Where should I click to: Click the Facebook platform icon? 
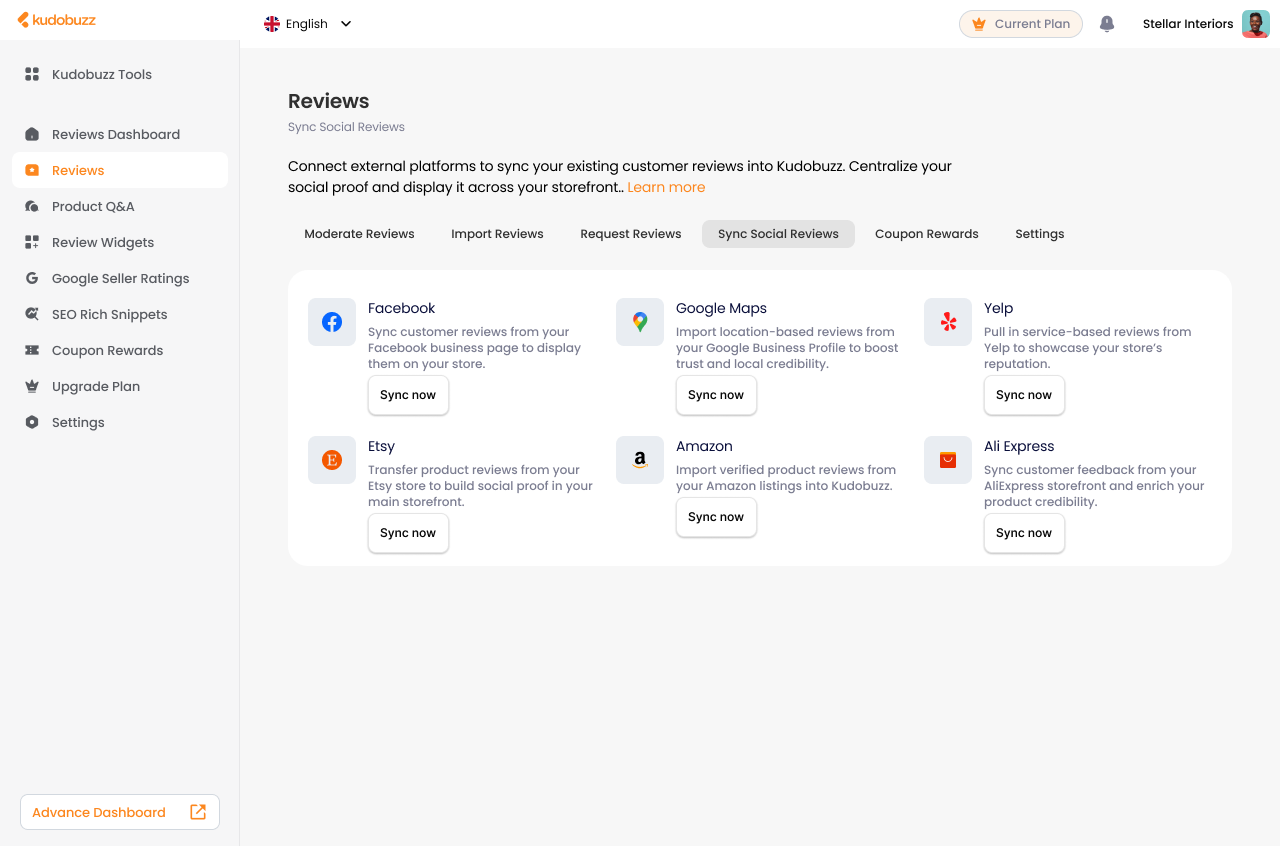[332, 322]
